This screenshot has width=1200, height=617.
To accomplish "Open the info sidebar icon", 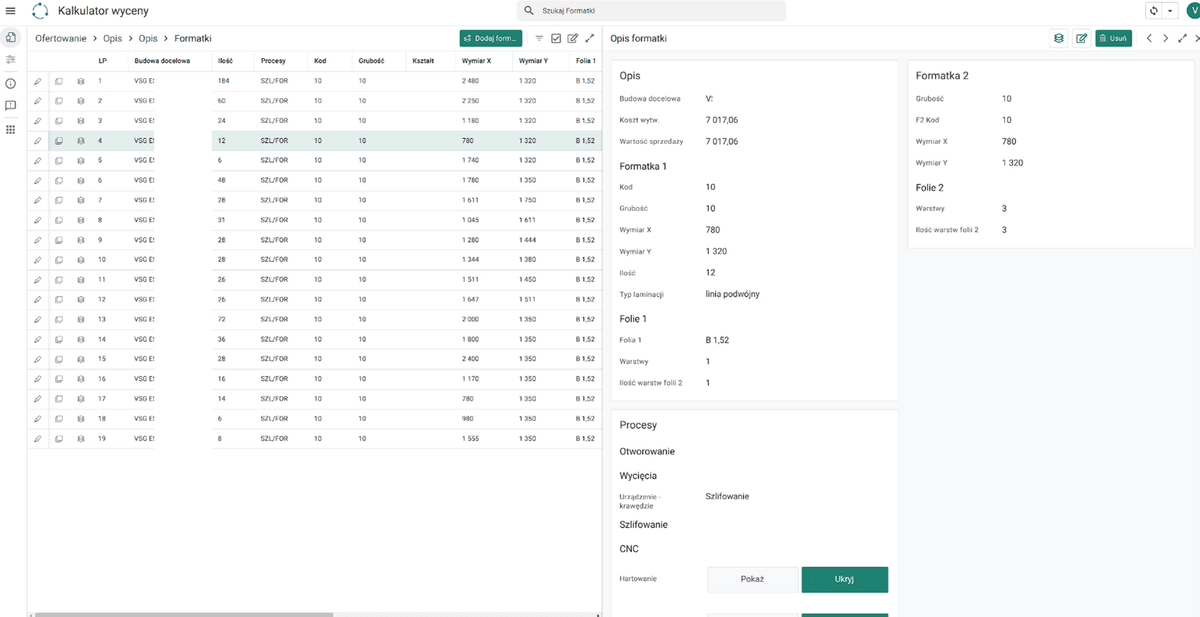I will (10, 83).
